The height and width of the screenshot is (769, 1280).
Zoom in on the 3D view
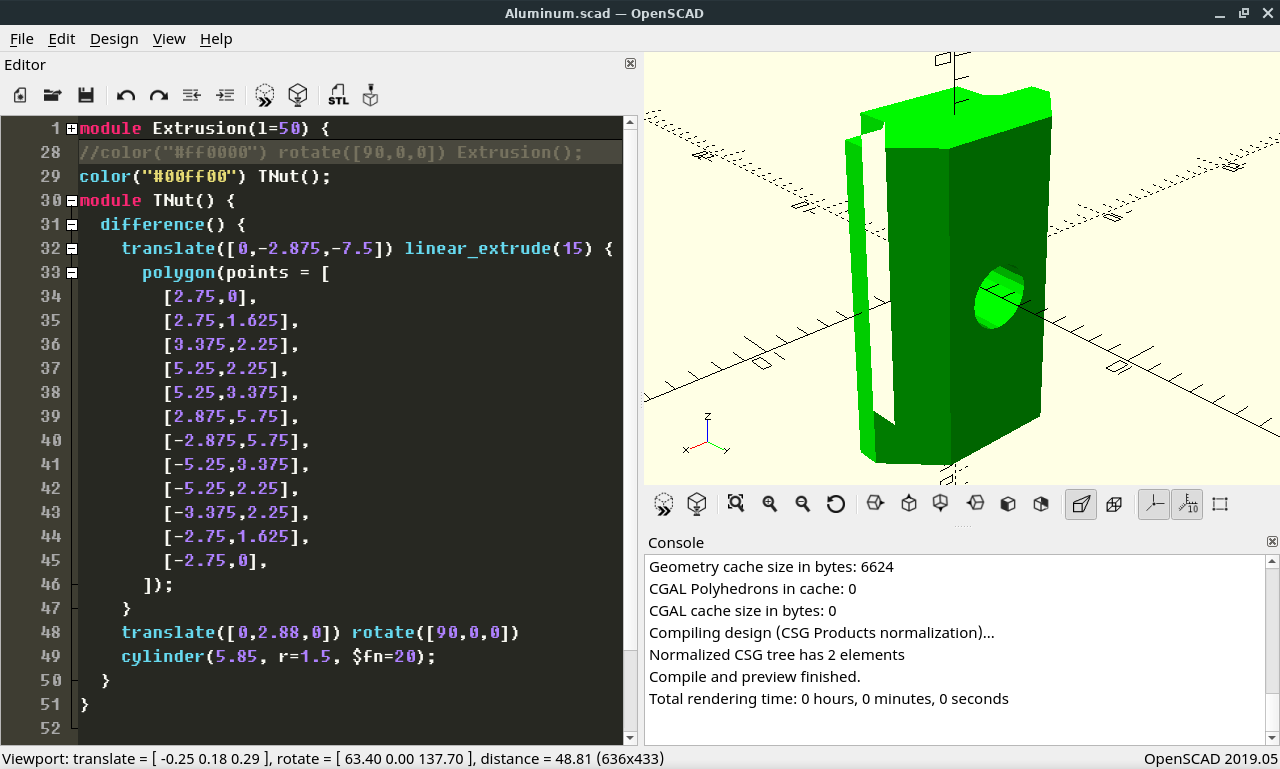[770, 504]
